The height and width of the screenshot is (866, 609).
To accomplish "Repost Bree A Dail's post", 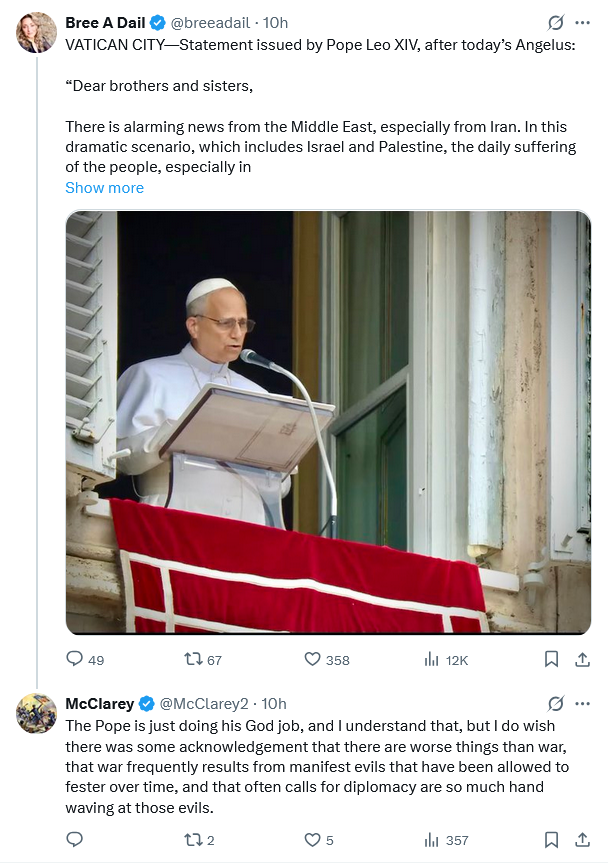I will (x=192, y=659).
